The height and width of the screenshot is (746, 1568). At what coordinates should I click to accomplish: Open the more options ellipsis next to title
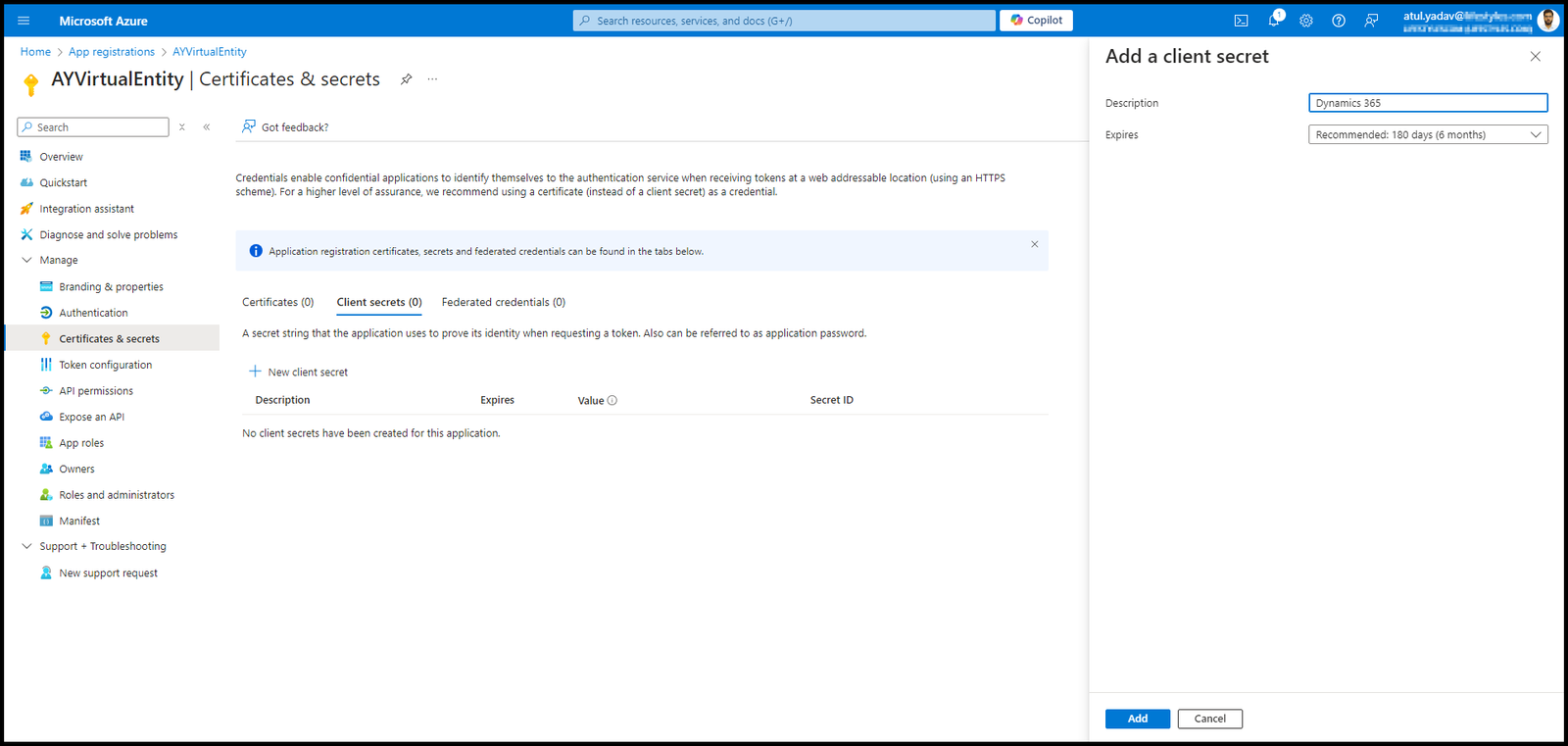point(432,79)
